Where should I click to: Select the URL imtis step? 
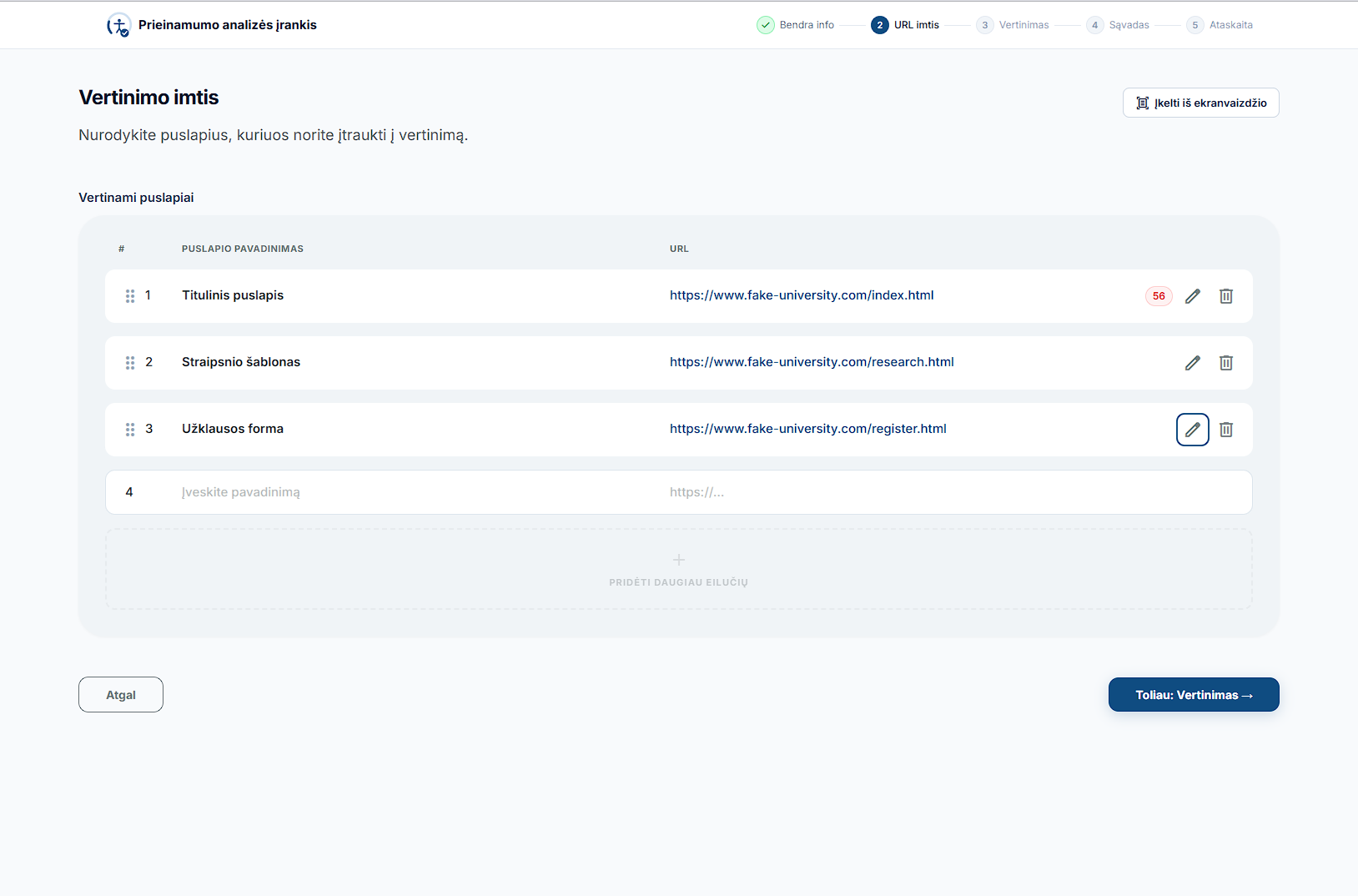(905, 25)
